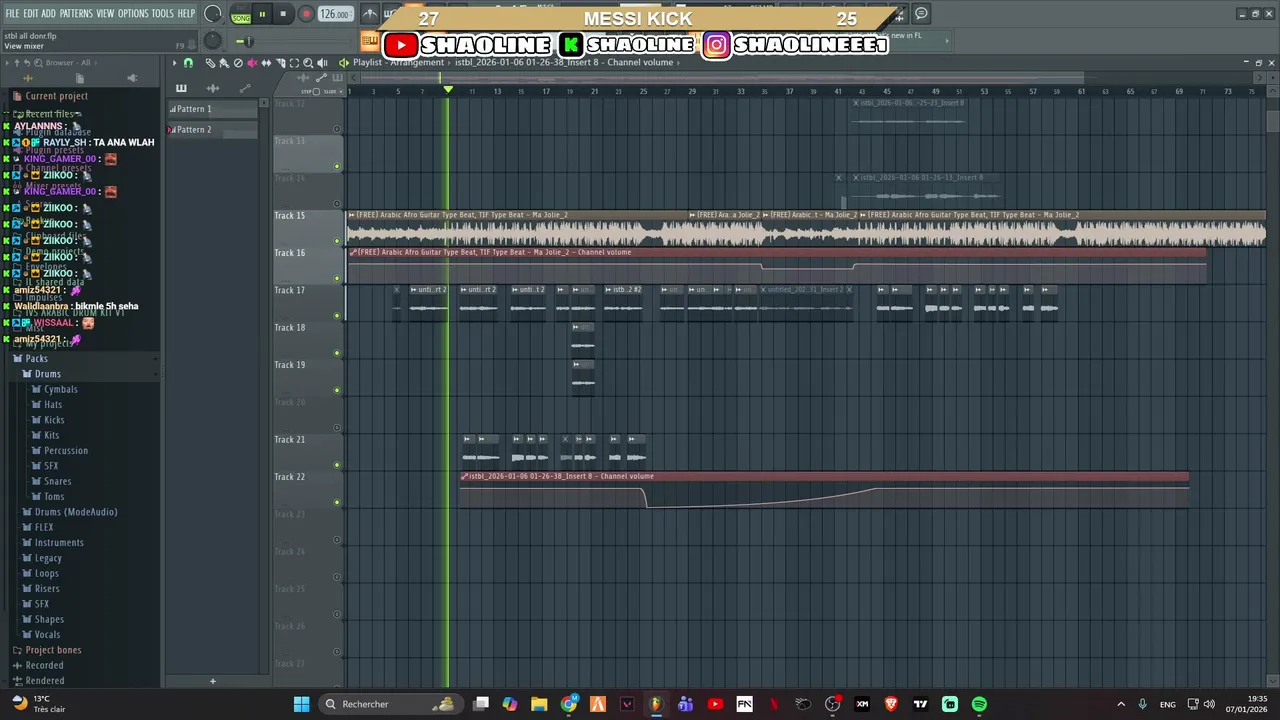
Task: Select the Playback speaker tool in playlist
Action: [322, 62]
